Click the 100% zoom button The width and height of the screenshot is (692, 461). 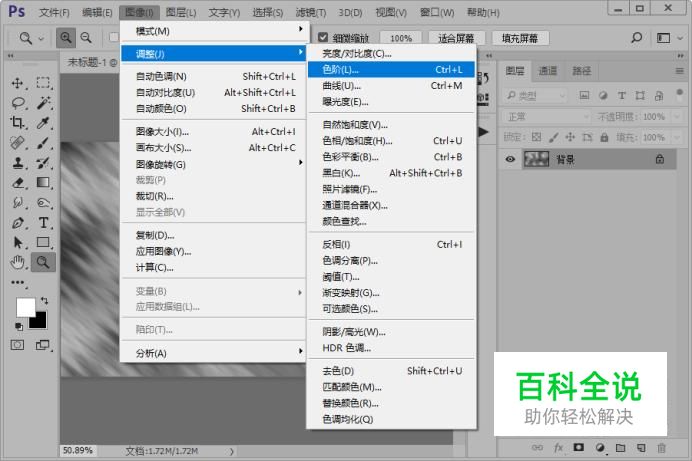pos(401,38)
